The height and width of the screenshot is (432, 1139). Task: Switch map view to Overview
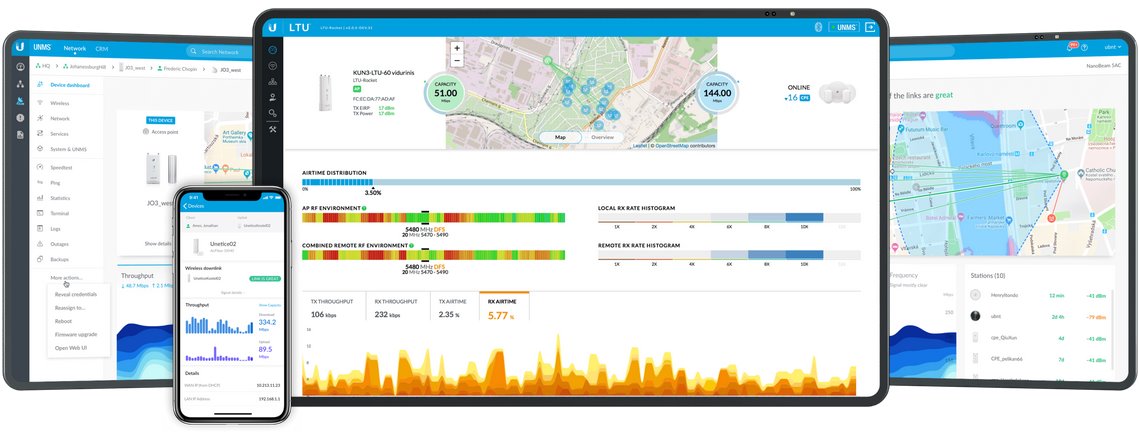(602, 137)
